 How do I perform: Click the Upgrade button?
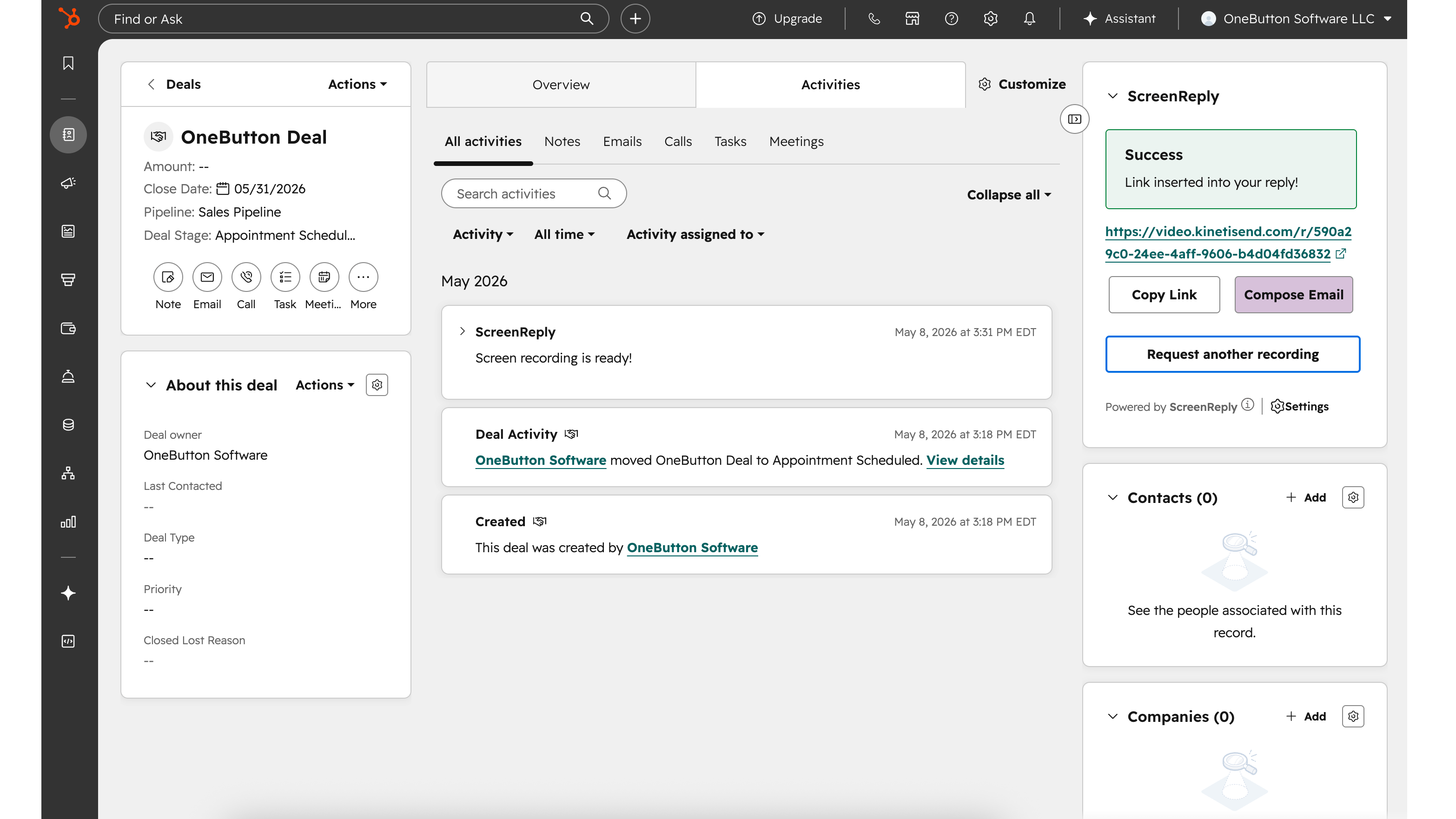(788, 19)
